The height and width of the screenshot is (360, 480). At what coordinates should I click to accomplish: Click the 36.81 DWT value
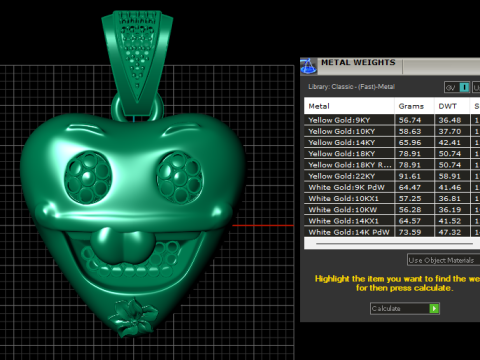coord(450,199)
